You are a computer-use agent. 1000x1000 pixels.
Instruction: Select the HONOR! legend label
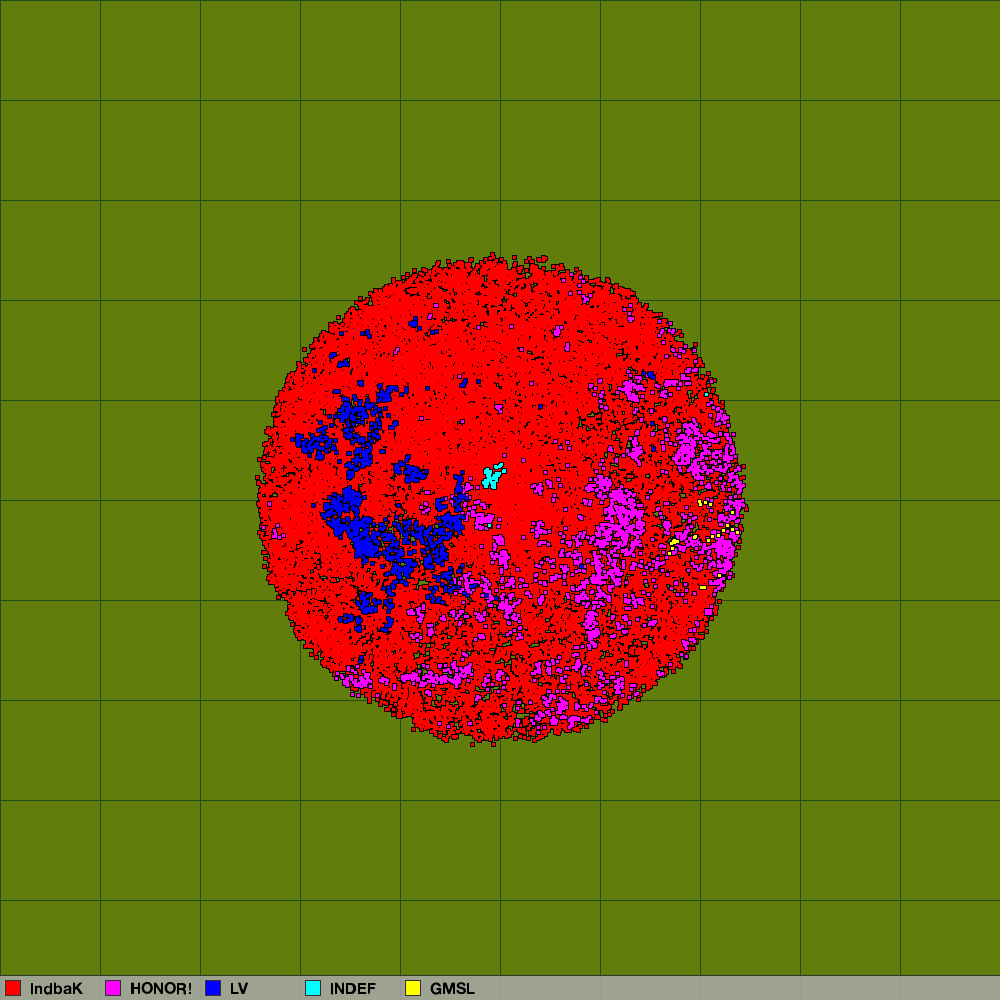pyautogui.click(x=161, y=989)
